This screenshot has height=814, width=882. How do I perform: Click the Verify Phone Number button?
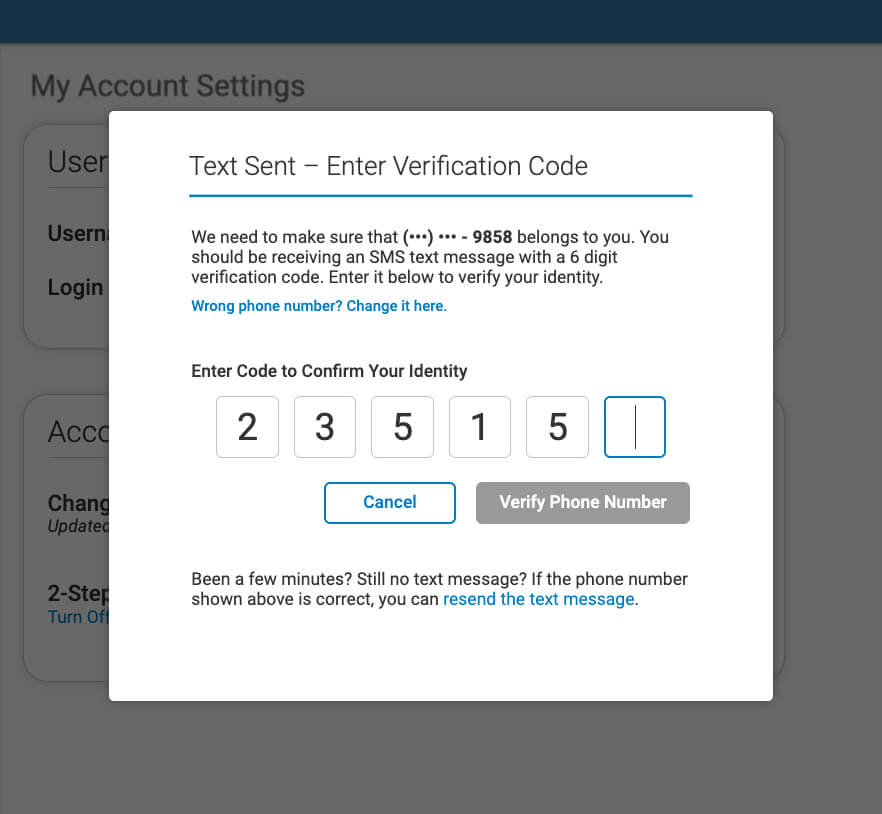point(582,503)
